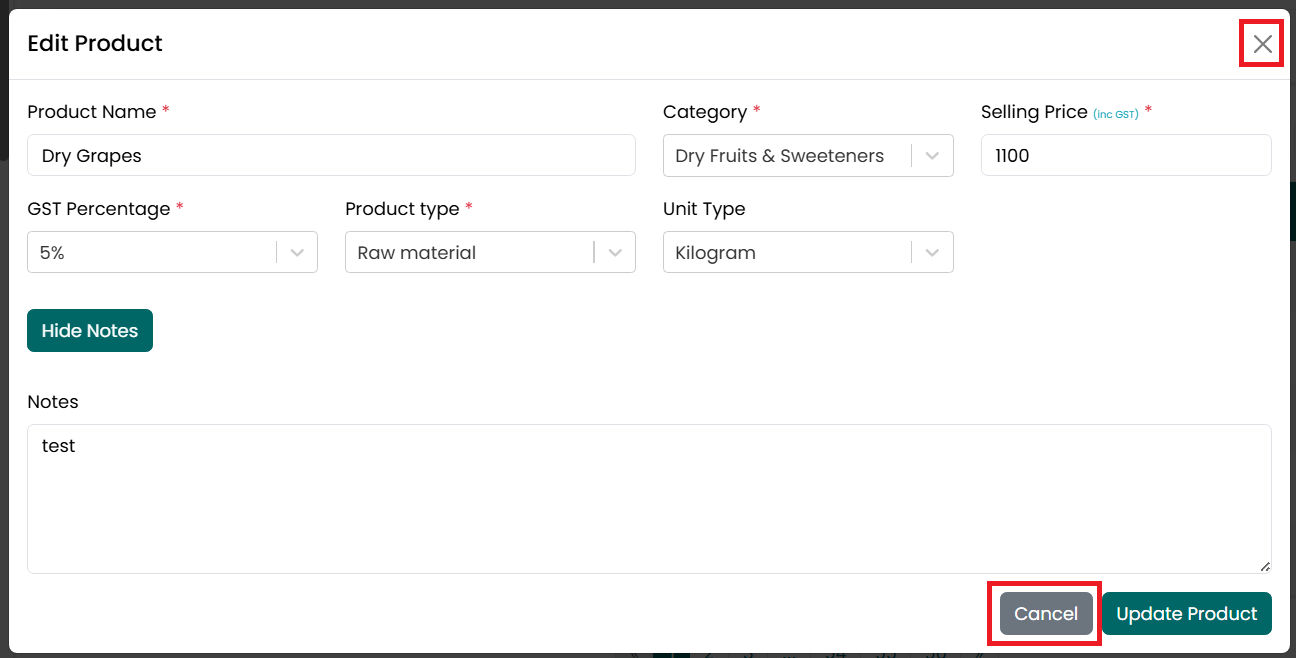Click the Selling Price input field
1296x658 pixels.
point(1126,155)
